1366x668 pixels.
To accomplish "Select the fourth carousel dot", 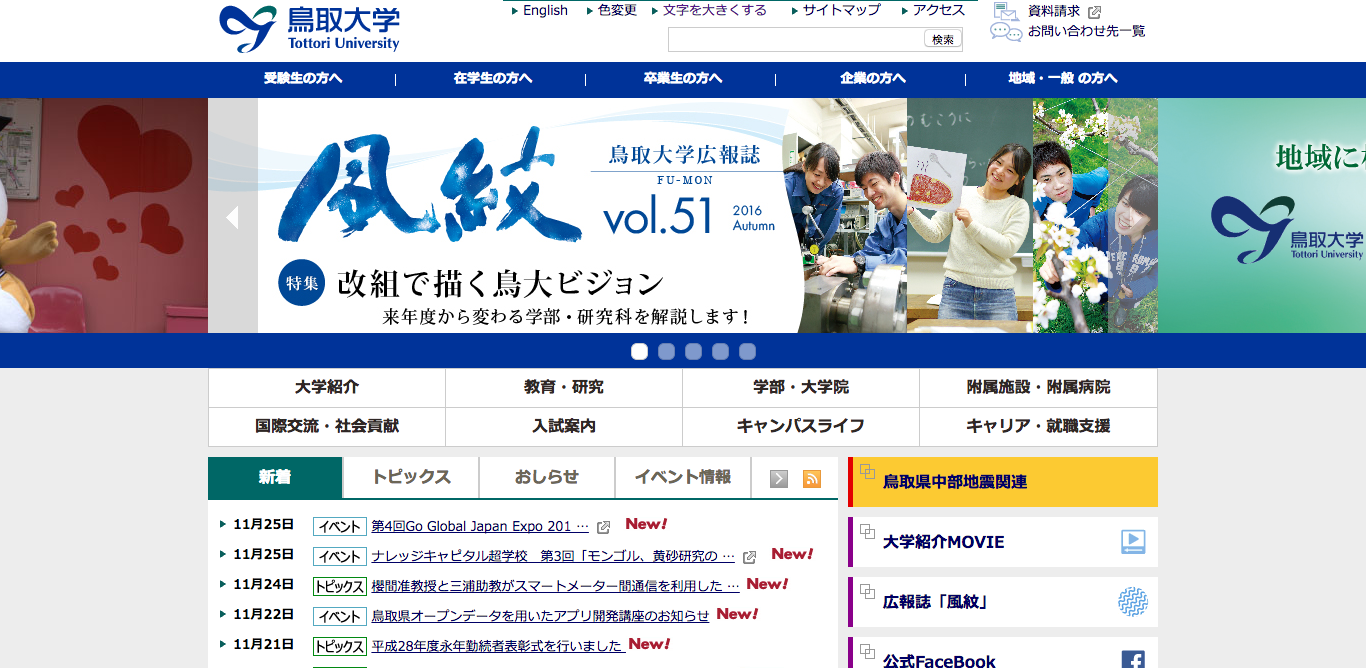I will pyautogui.click(x=721, y=351).
